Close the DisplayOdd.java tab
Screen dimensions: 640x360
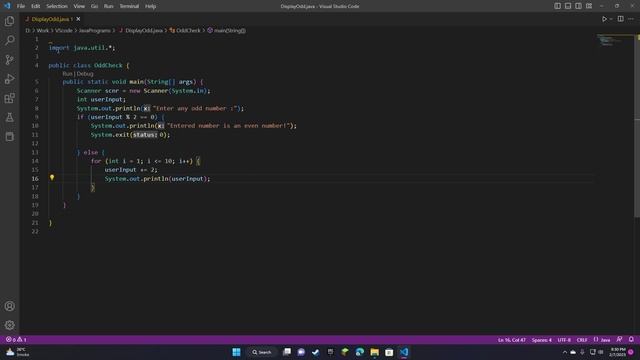(78, 19)
